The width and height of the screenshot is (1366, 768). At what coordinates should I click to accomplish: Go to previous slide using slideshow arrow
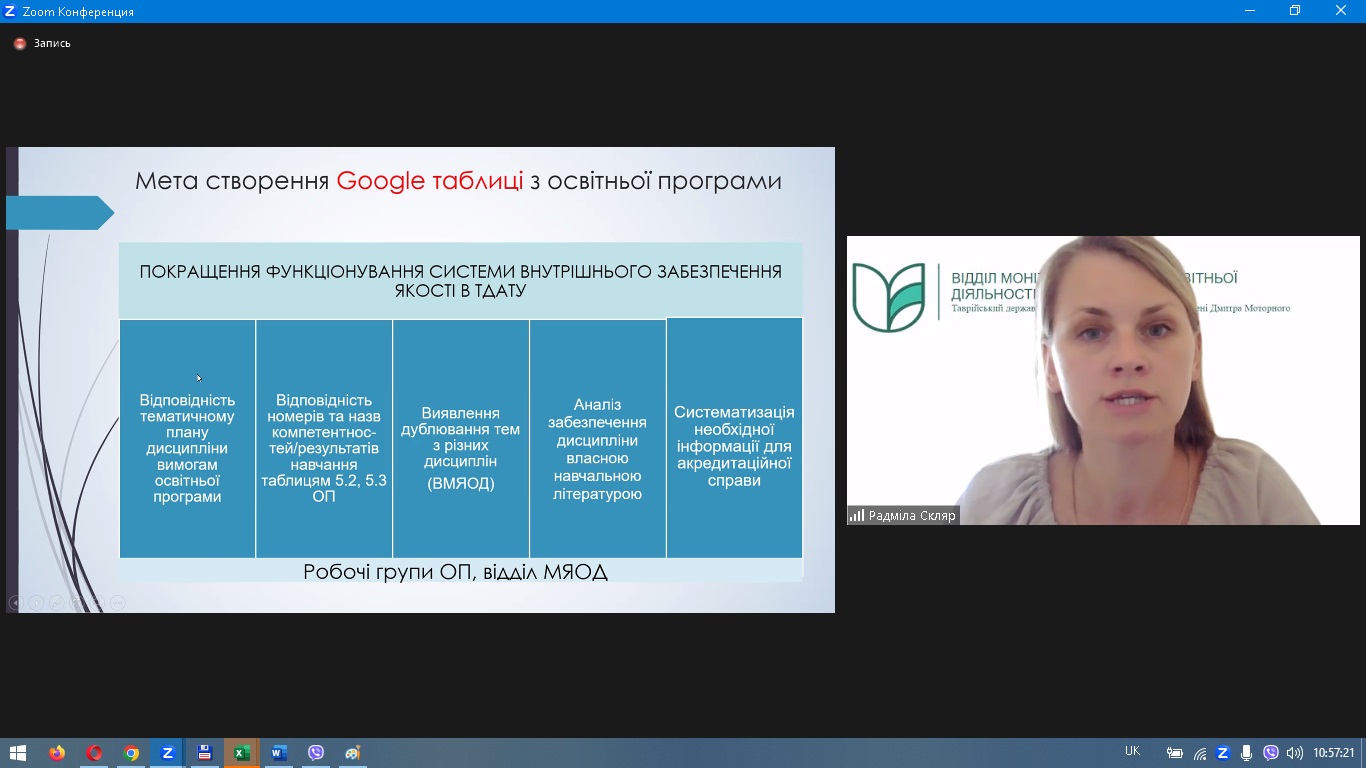point(15,602)
